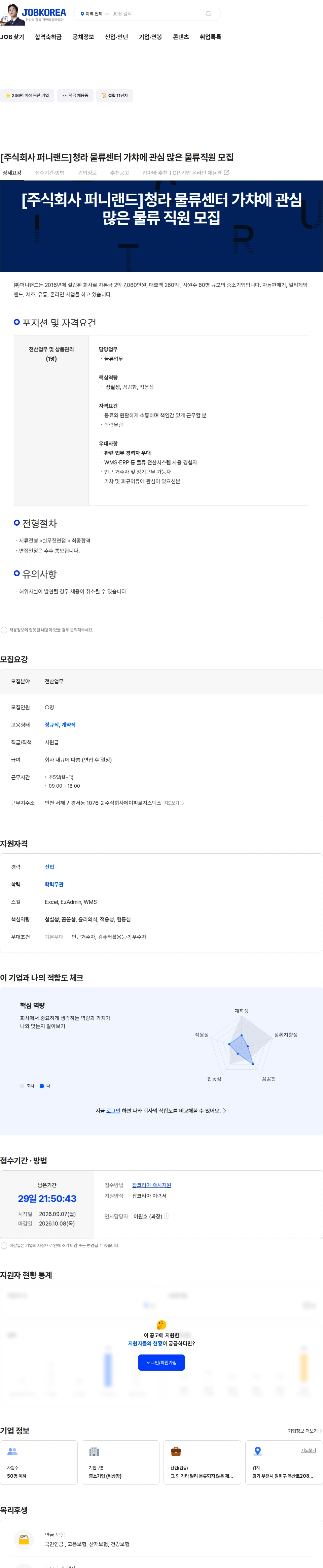Open the 취업톡톡 menu

[211, 37]
